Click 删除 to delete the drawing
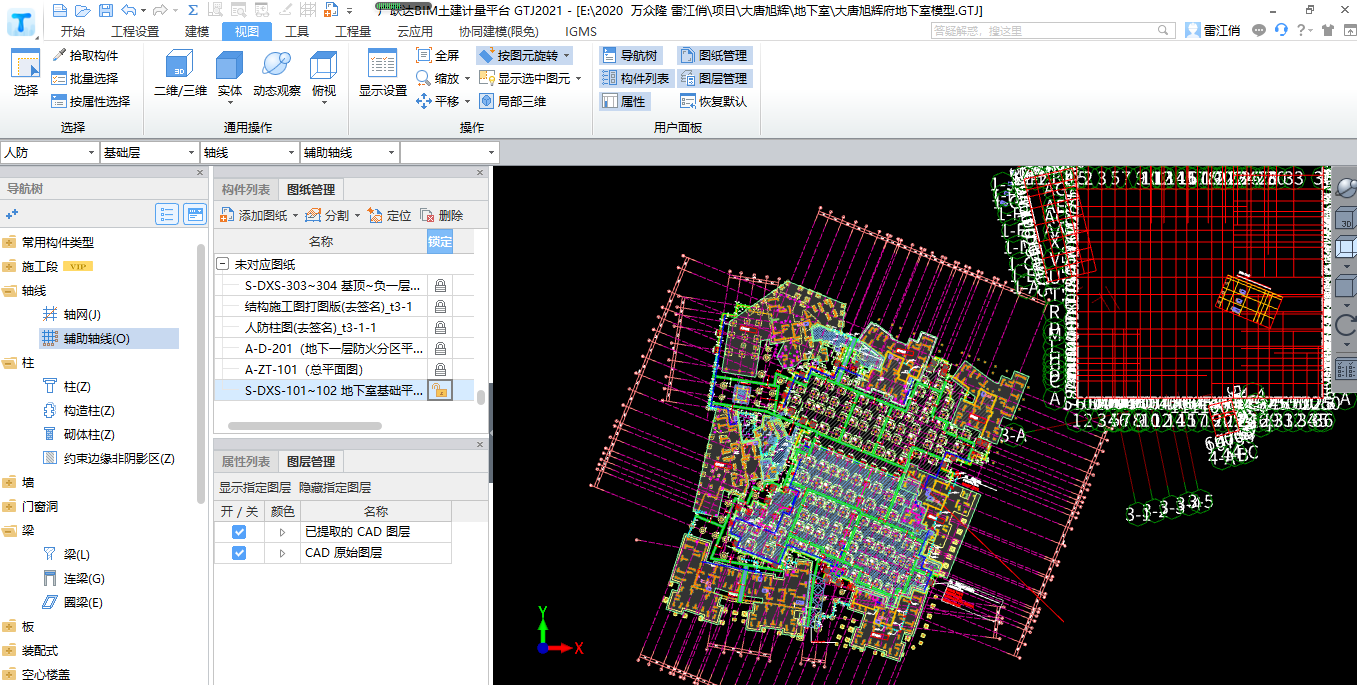Viewport: 1357px width, 685px height. point(442,215)
